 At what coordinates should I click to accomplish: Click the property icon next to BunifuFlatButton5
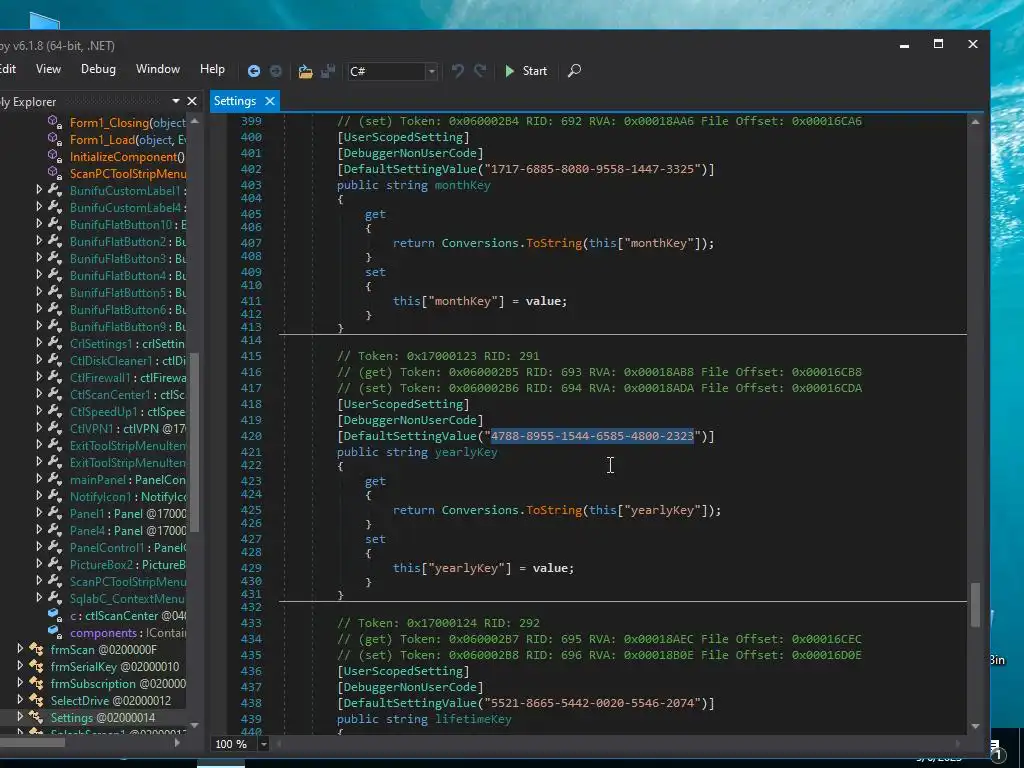click(x=55, y=292)
